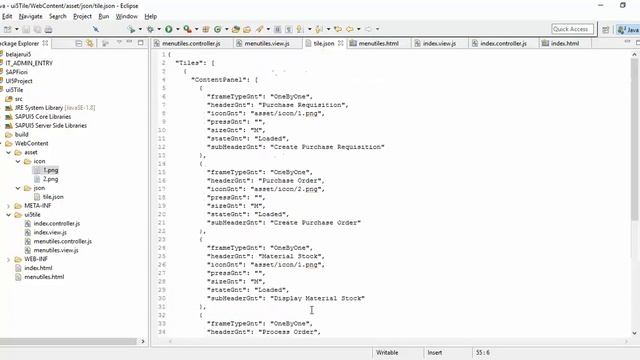Minimize the Package Explorer panel
640x360 pixels.
[129, 42]
